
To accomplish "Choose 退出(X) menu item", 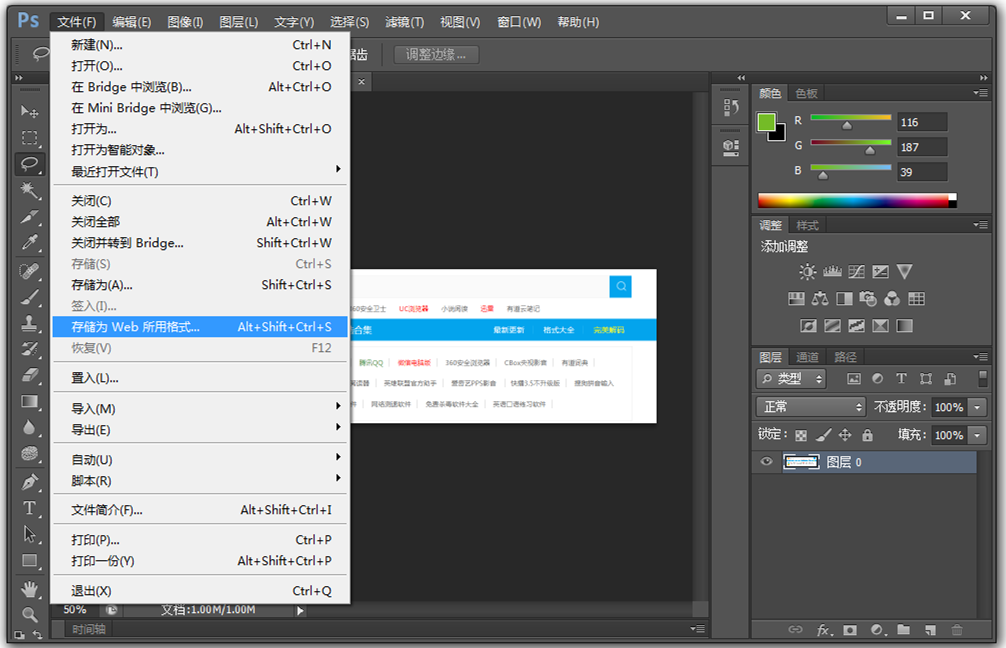I will coord(200,590).
